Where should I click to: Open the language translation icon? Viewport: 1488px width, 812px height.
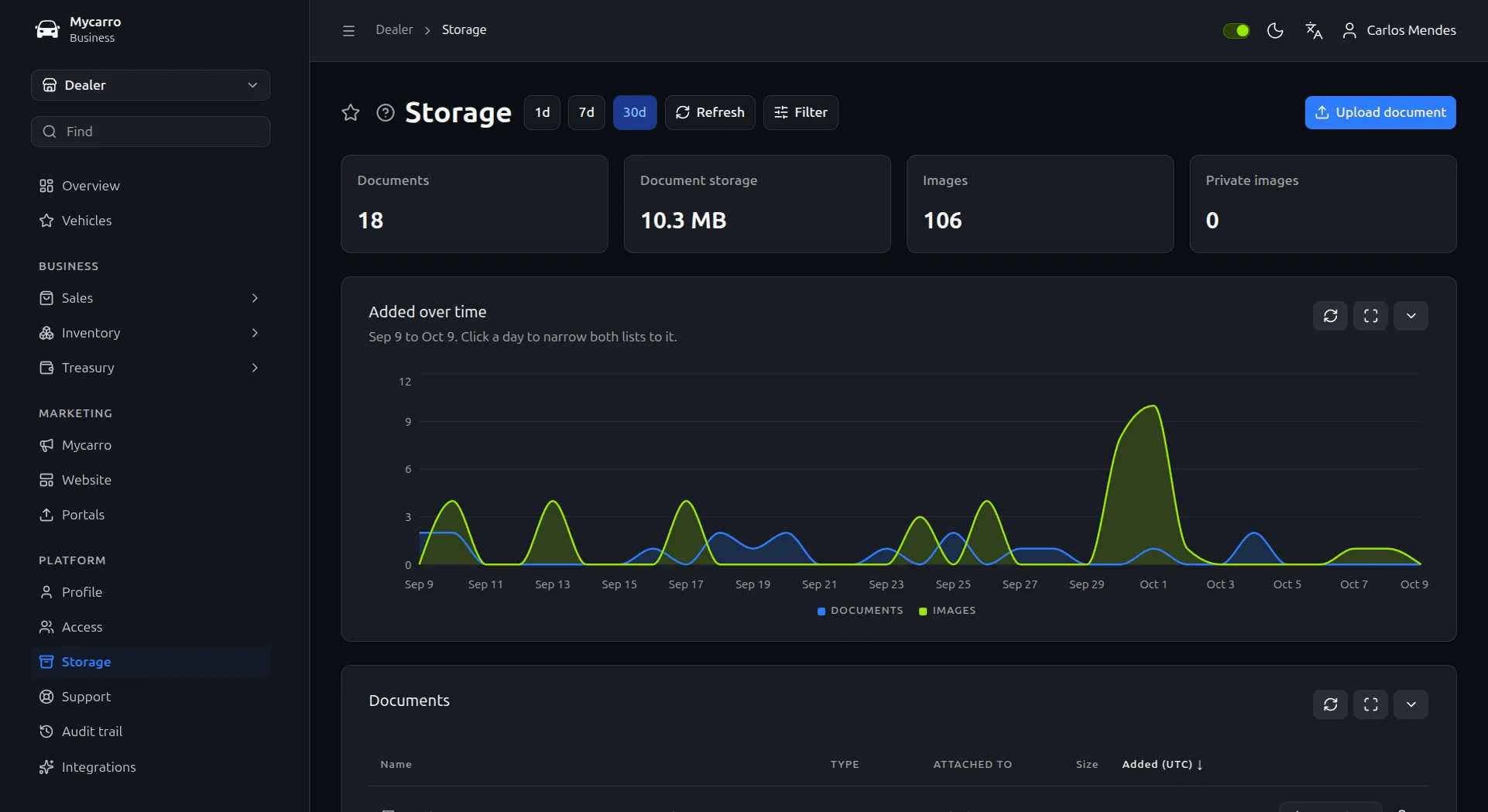click(1314, 30)
